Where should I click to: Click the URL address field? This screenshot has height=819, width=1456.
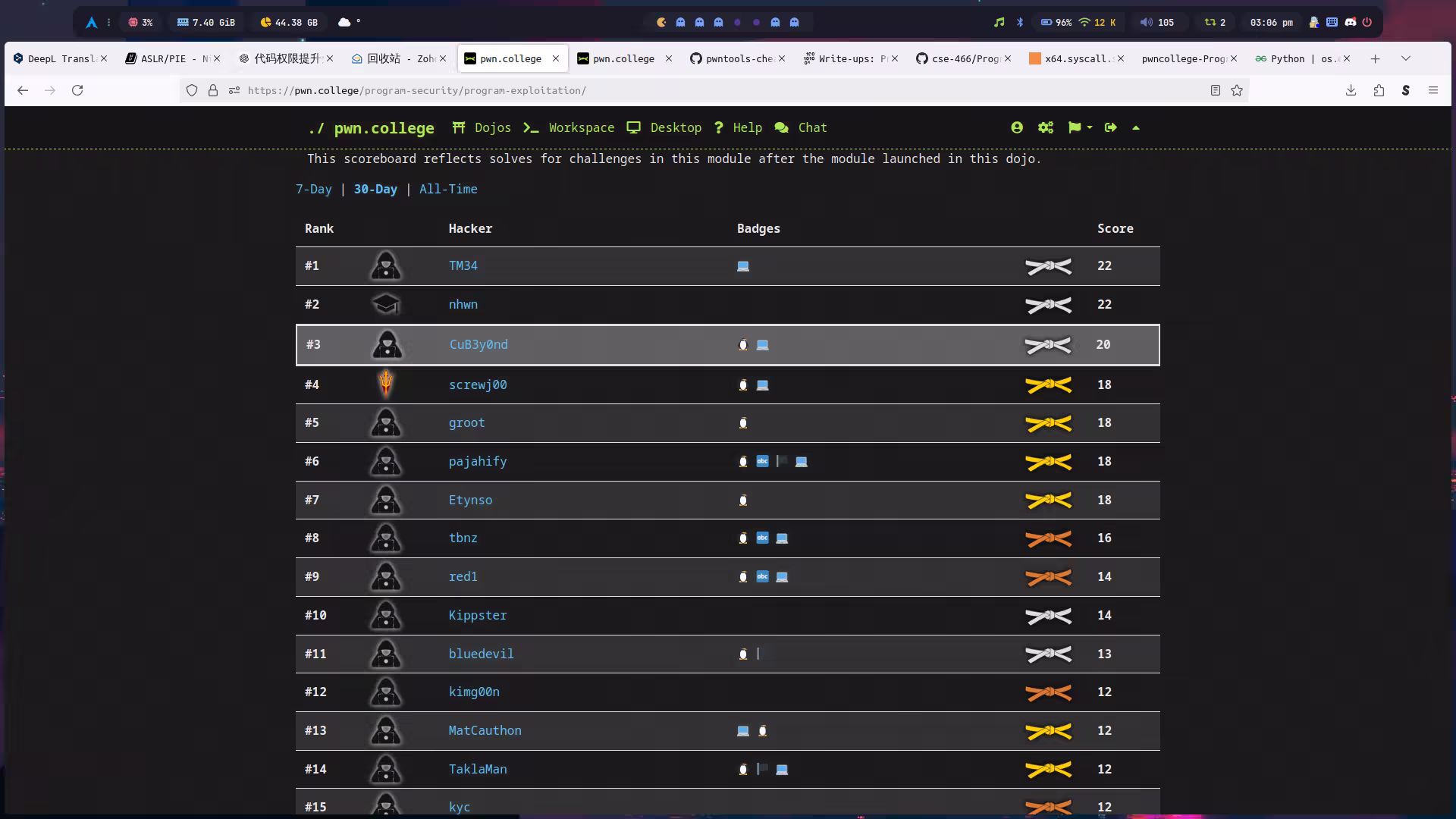tap(682, 90)
